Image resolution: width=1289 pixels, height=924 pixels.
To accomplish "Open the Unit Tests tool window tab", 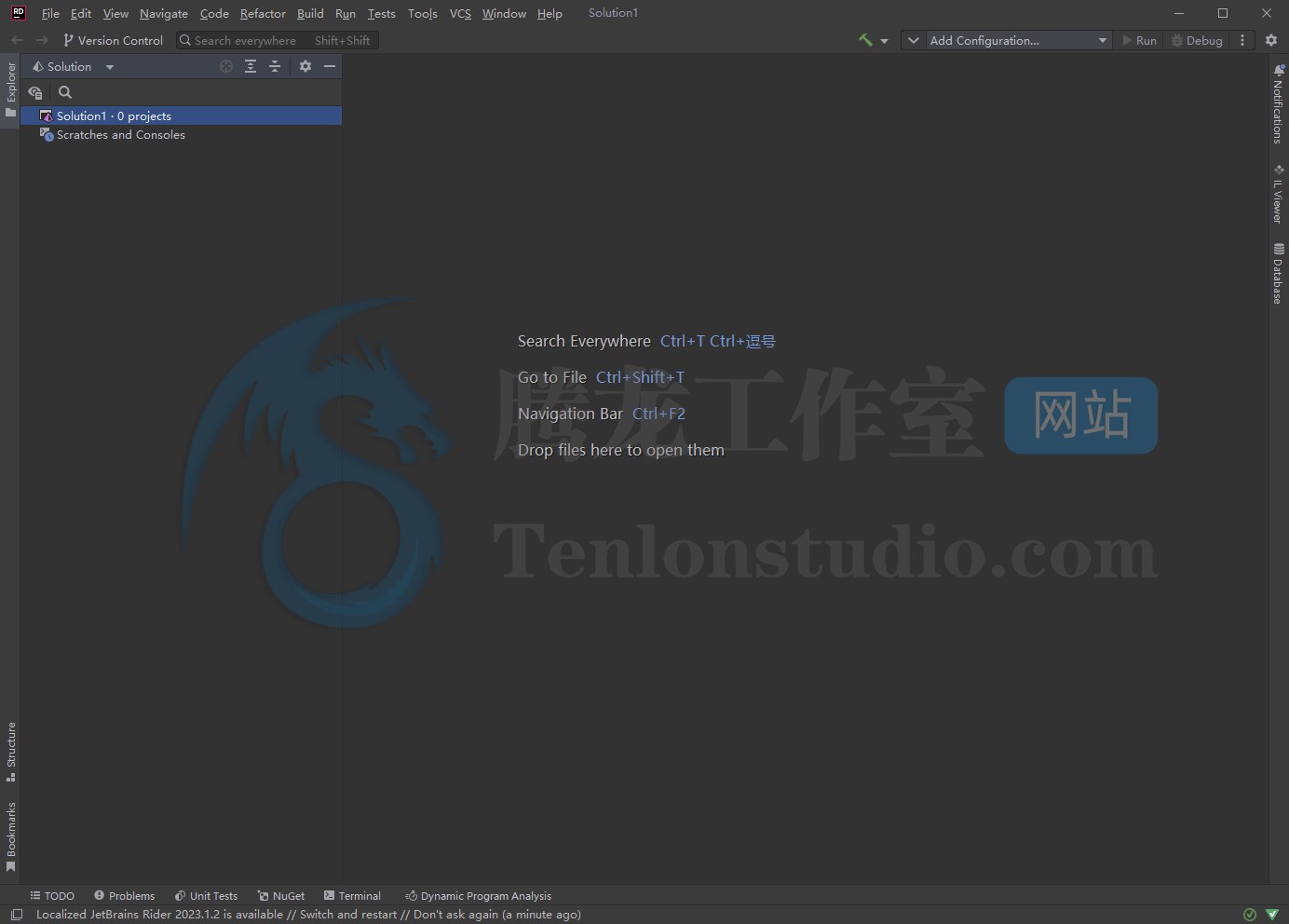I will pyautogui.click(x=206, y=896).
